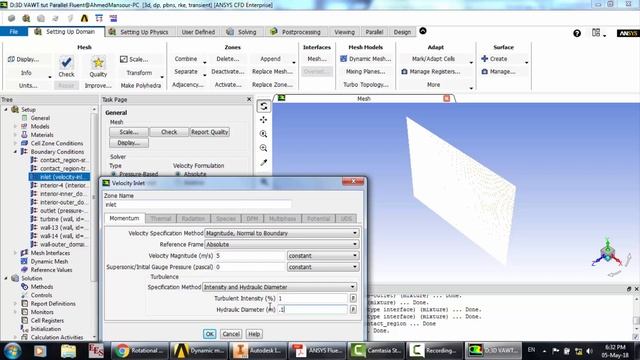This screenshot has height=360, width=640.
Task: Open Chrome from the Windows taskbar
Action: [139, 351]
